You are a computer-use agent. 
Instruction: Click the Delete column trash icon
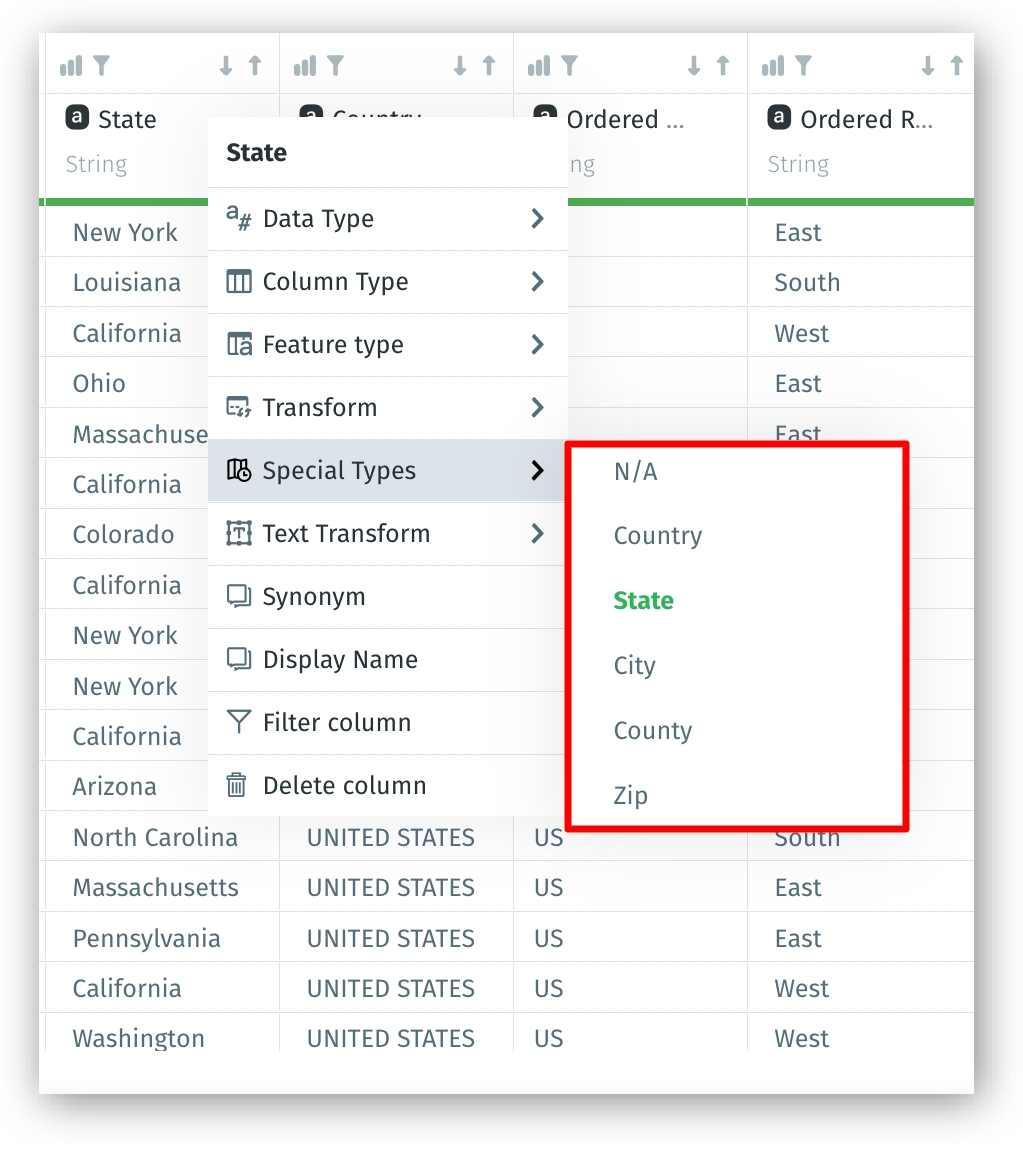click(237, 785)
